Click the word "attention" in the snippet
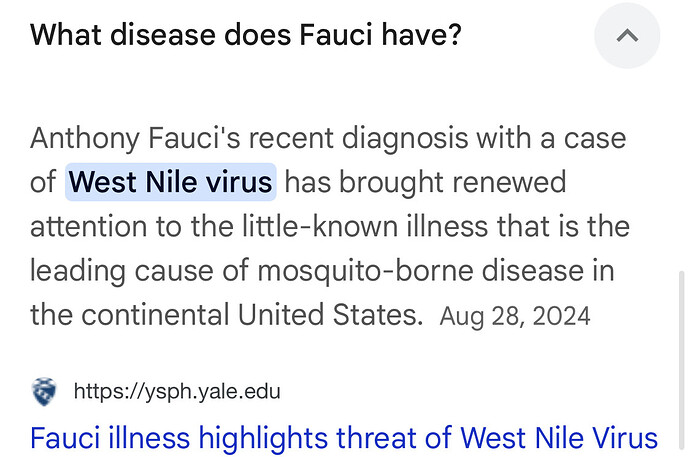 point(88,227)
